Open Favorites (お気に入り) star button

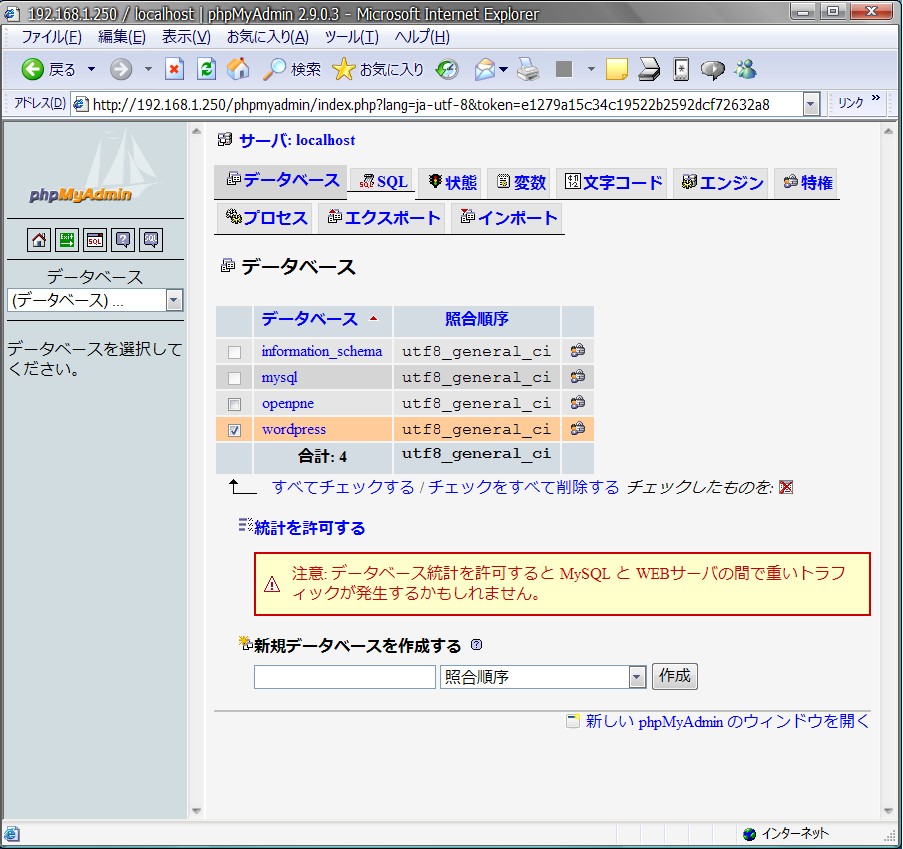tap(378, 69)
